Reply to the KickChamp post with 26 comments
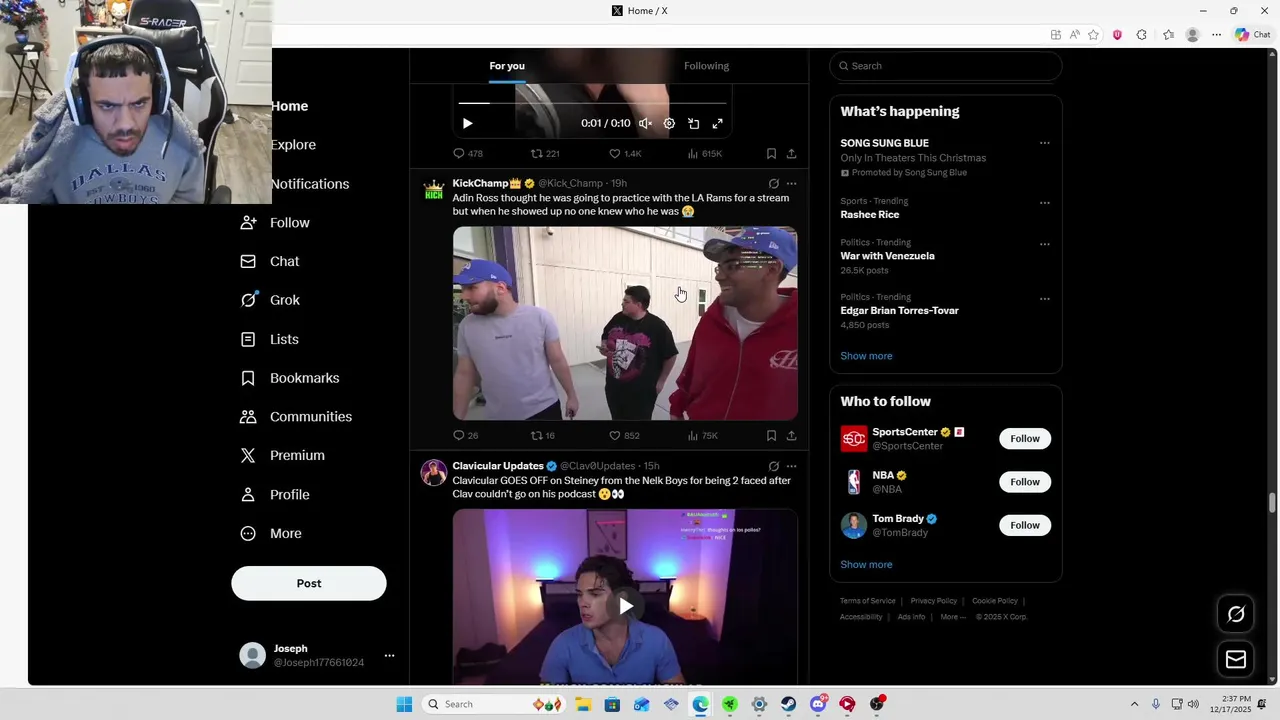This screenshot has height=720, width=1280. [x=466, y=435]
